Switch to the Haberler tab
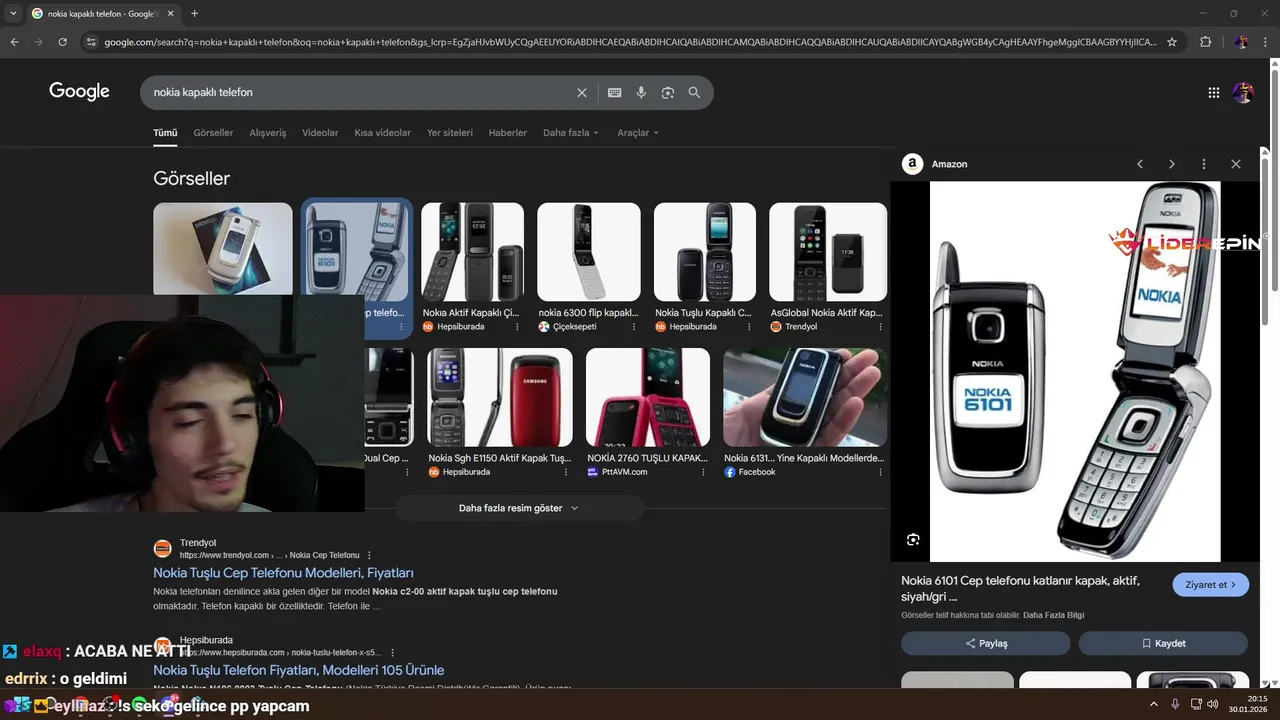The image size is (1280, 720). (508, 133)
